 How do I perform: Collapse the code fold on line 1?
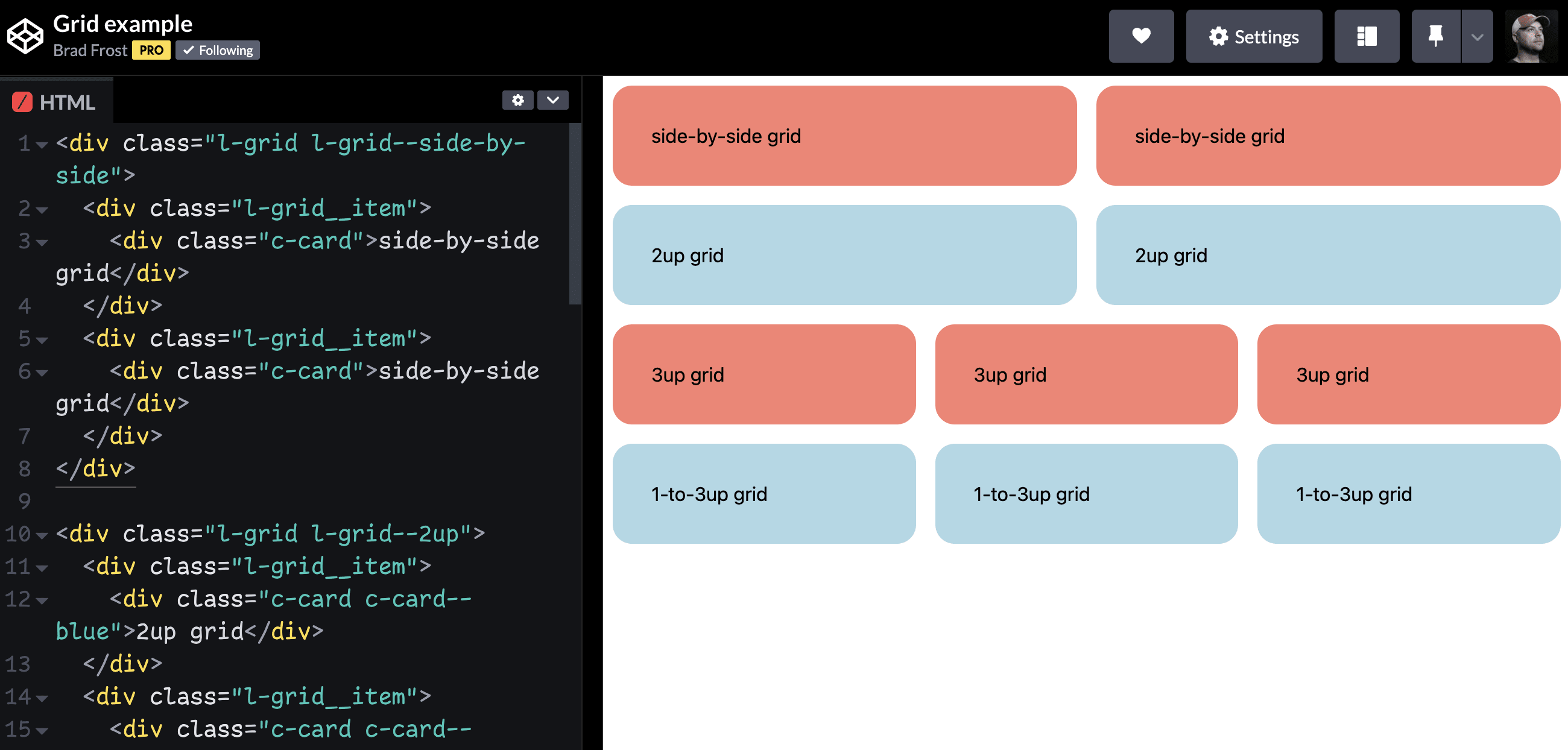41,145
